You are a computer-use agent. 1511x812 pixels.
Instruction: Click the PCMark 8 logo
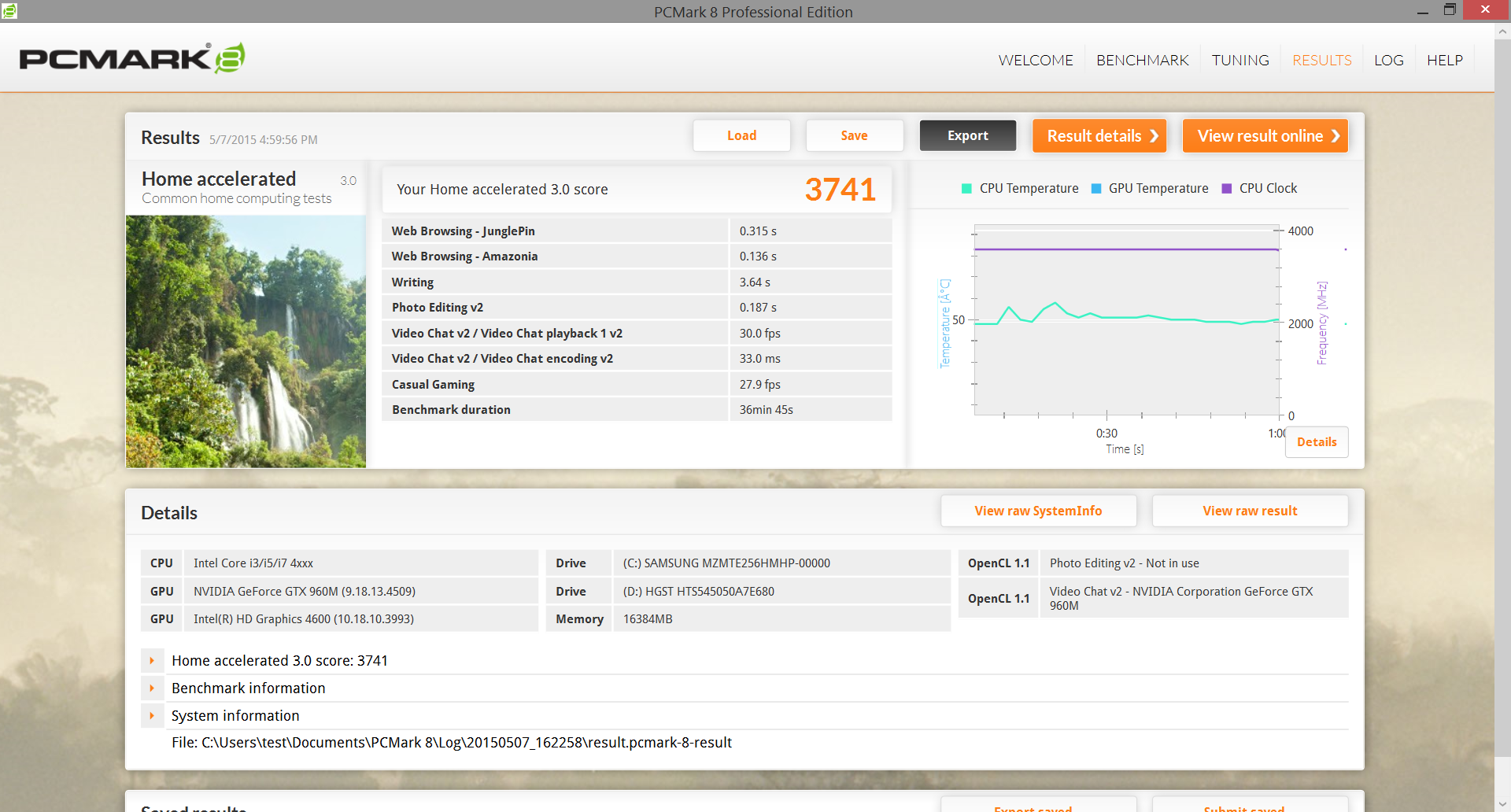click(x=132, y=59)
